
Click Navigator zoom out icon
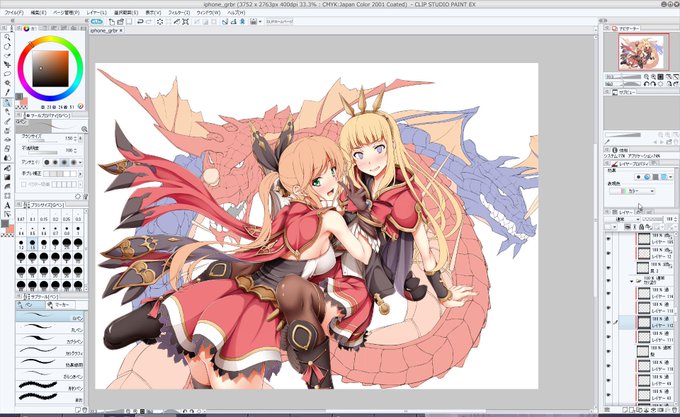click(x=646, y=77)
